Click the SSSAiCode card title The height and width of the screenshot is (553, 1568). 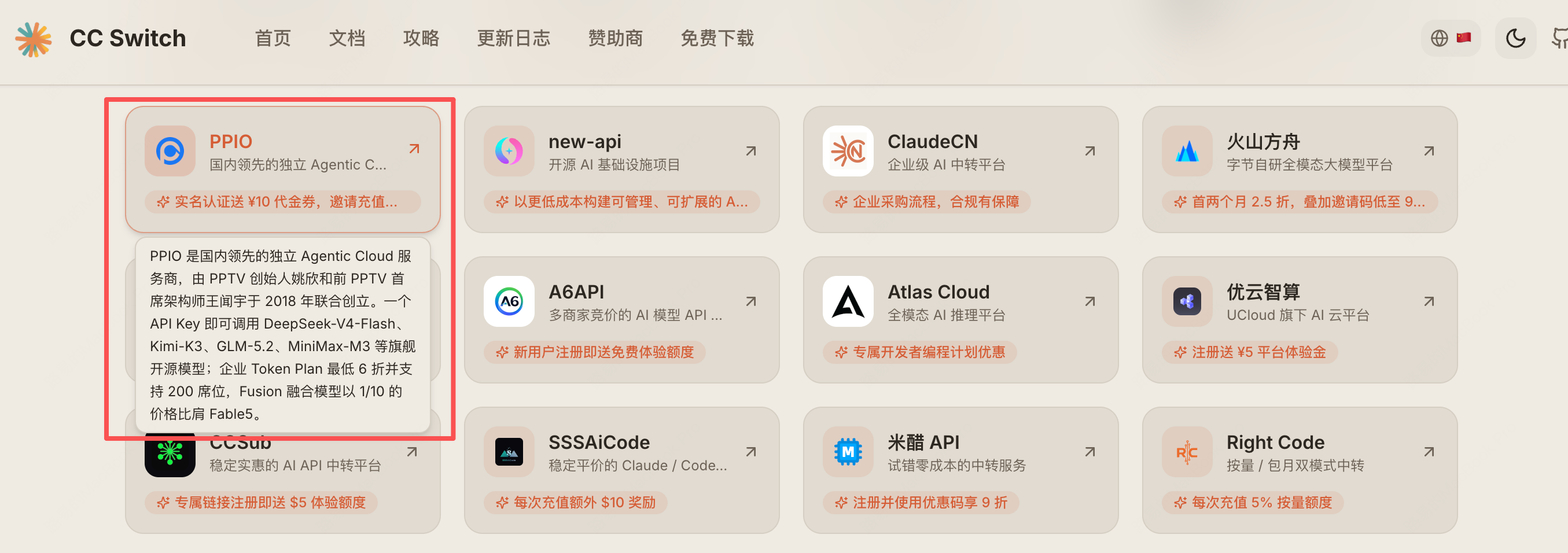(599, 443)
